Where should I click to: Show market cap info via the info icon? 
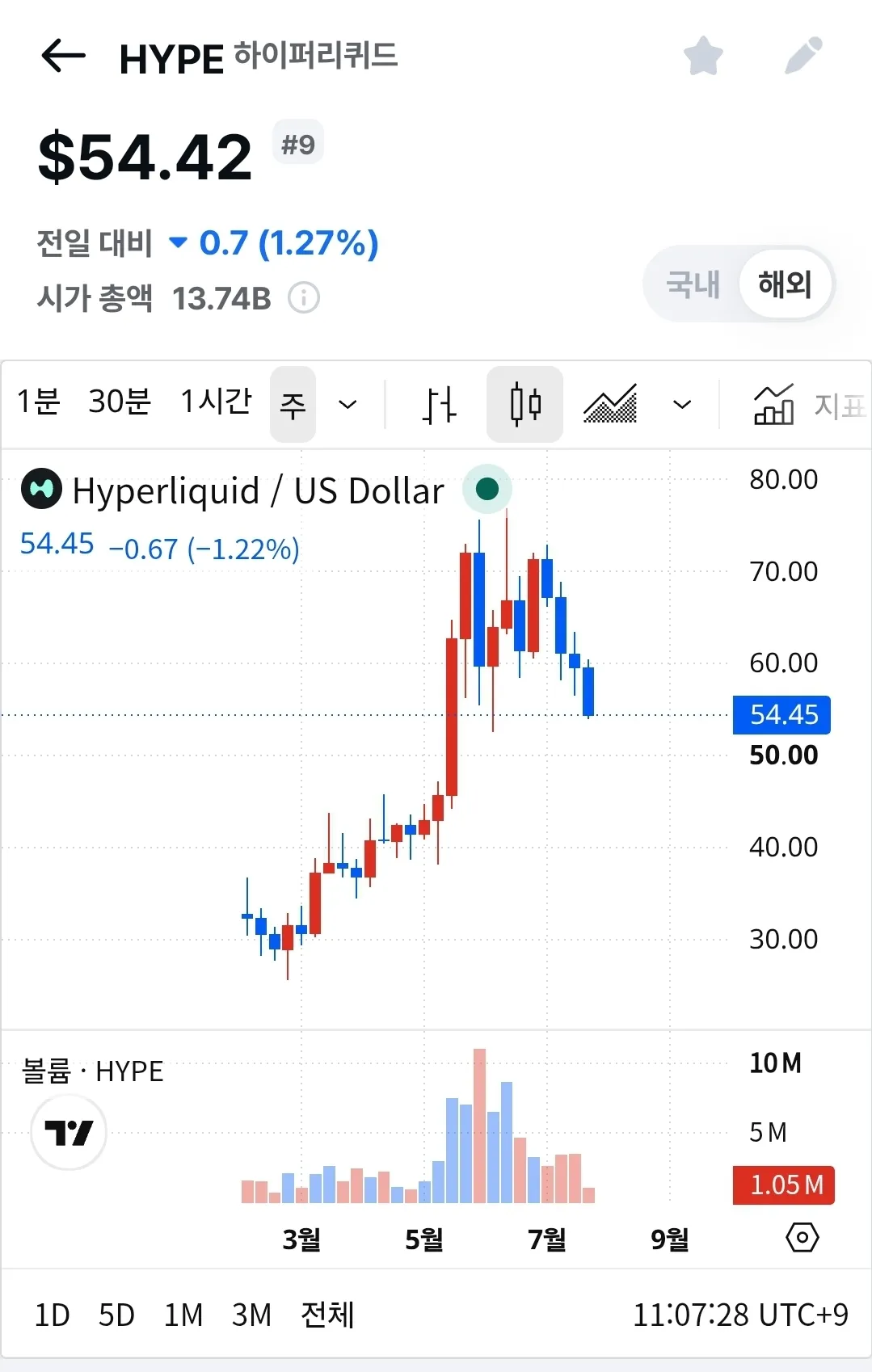pyautogui.click(x=304, y=298)
